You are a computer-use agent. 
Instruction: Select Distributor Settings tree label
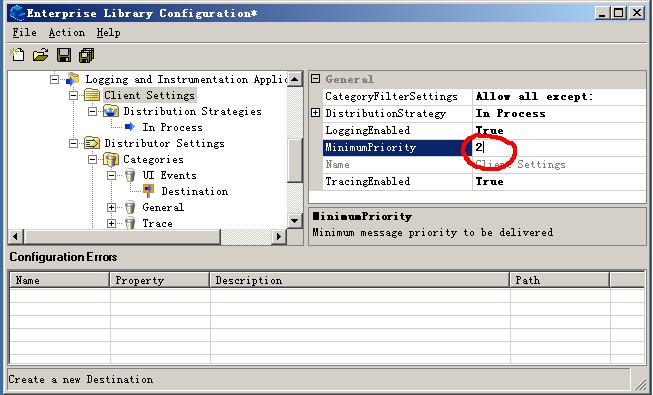coord(164,143)
